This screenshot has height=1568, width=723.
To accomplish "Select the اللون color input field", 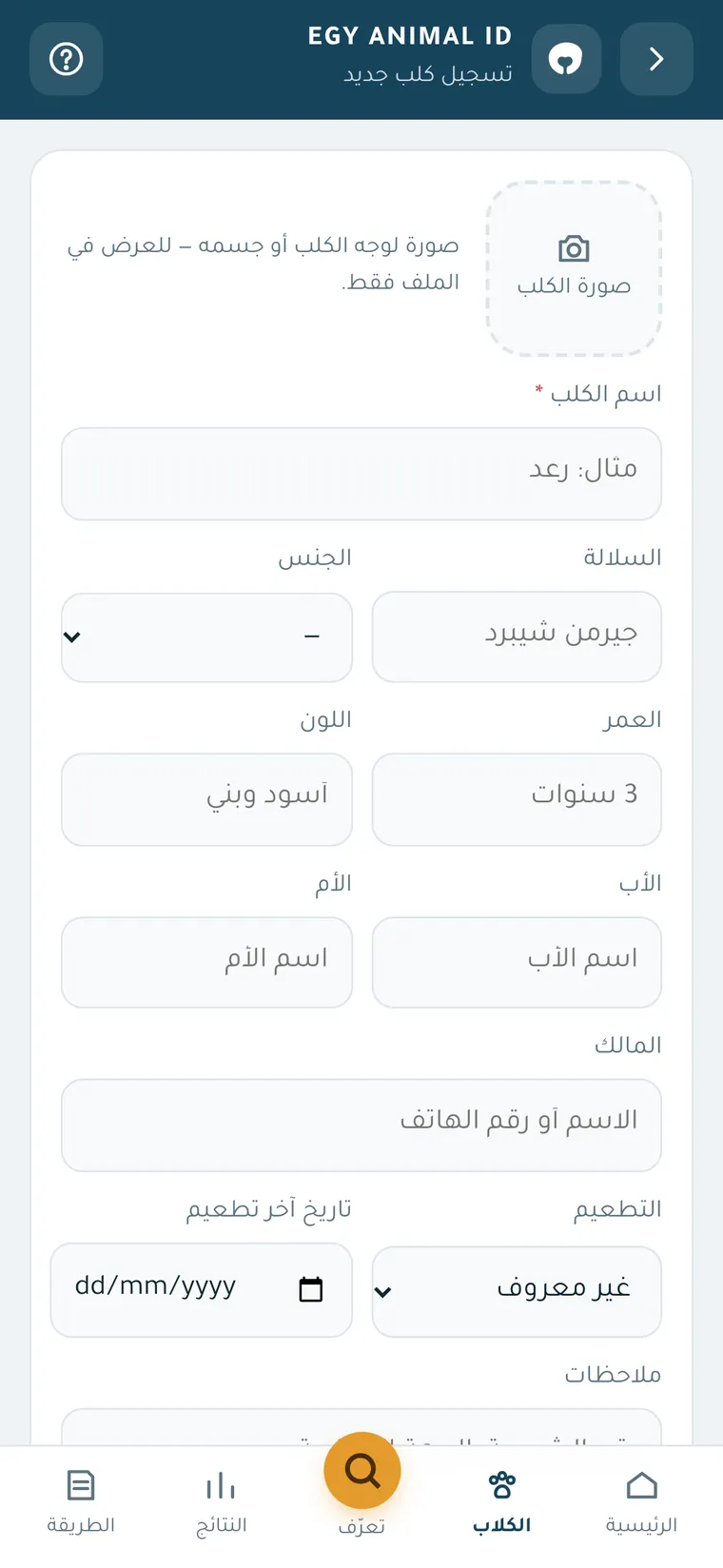I will pos(206,799).
